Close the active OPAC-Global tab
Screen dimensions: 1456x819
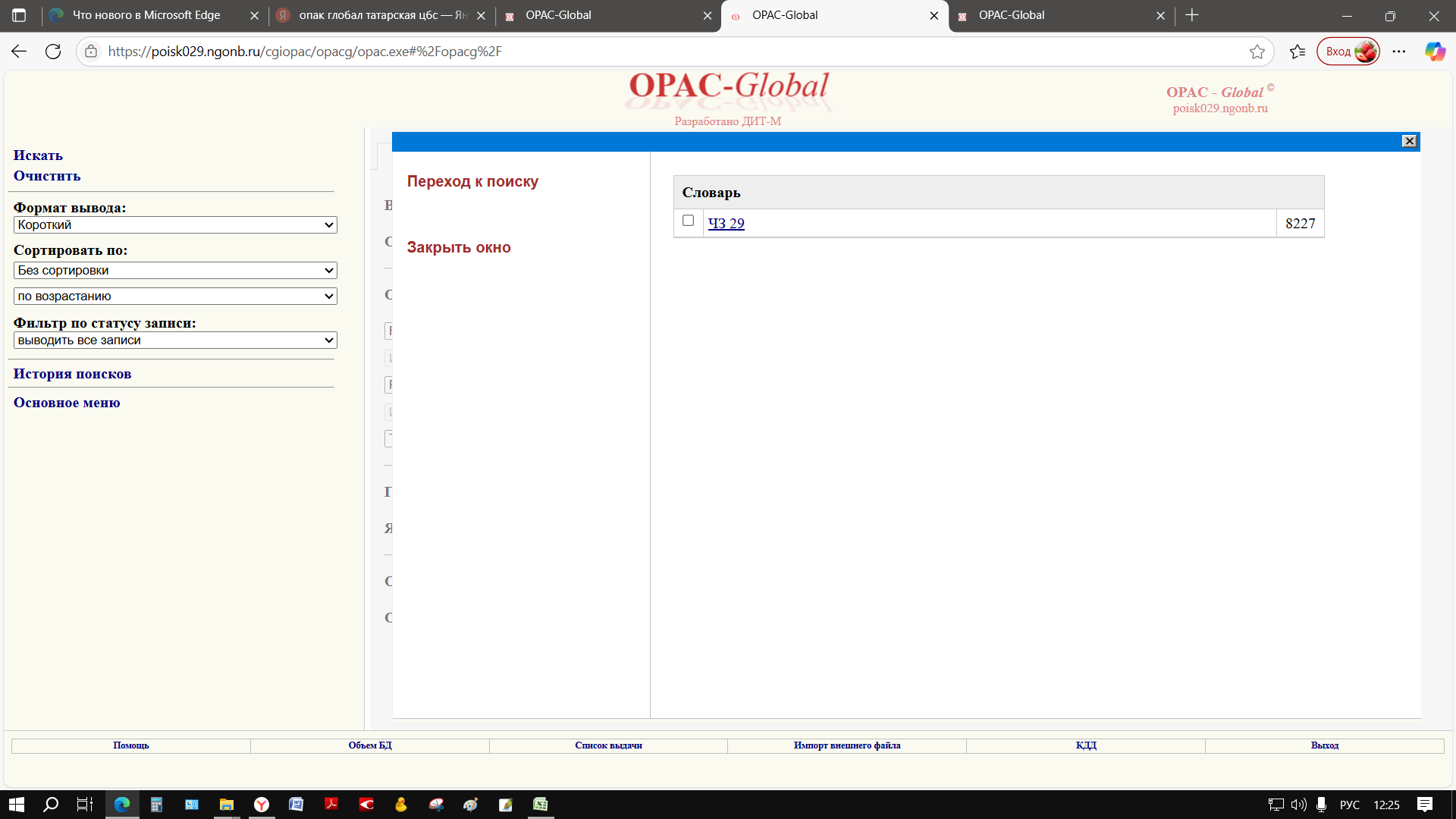(934, 15)
